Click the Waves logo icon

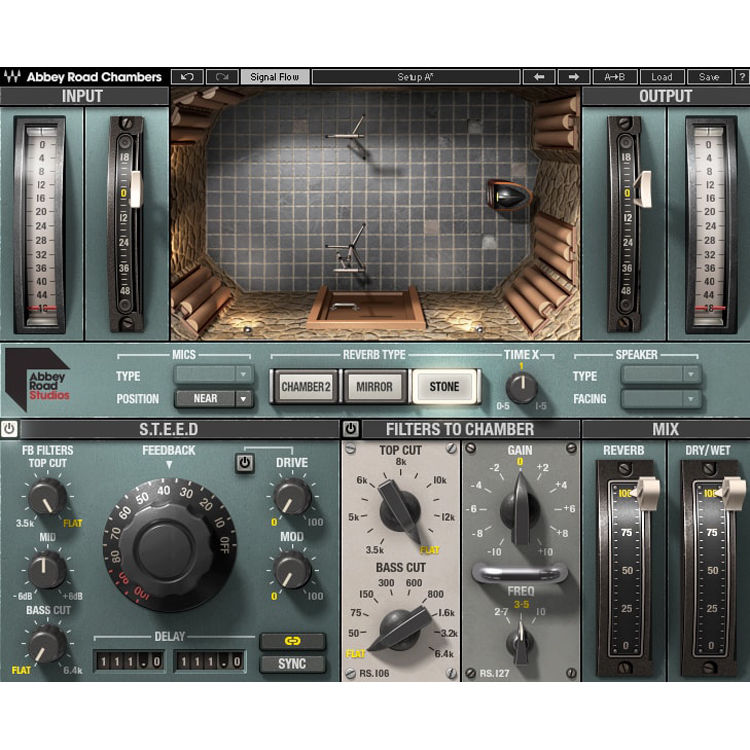click(12, 77)
